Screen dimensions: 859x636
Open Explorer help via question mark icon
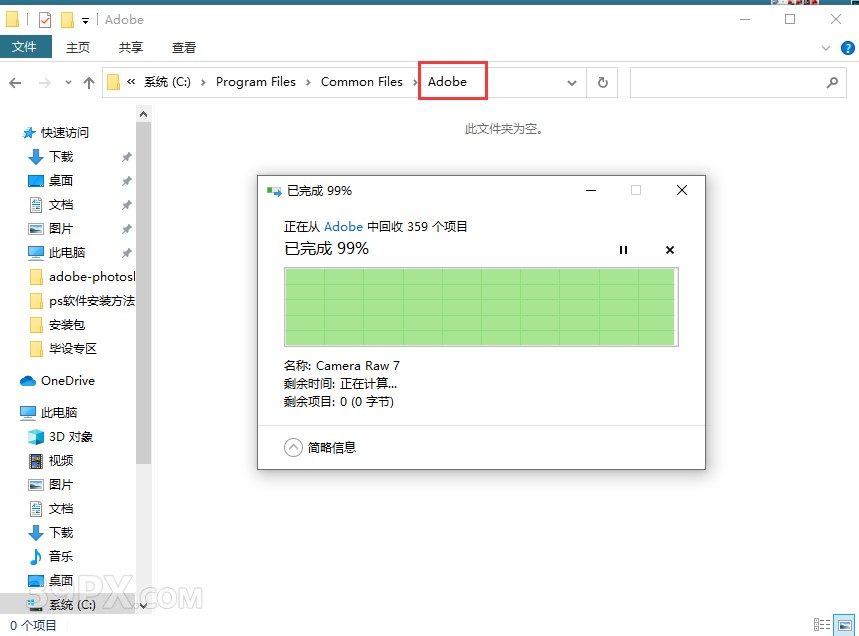(x=849, y=47)
